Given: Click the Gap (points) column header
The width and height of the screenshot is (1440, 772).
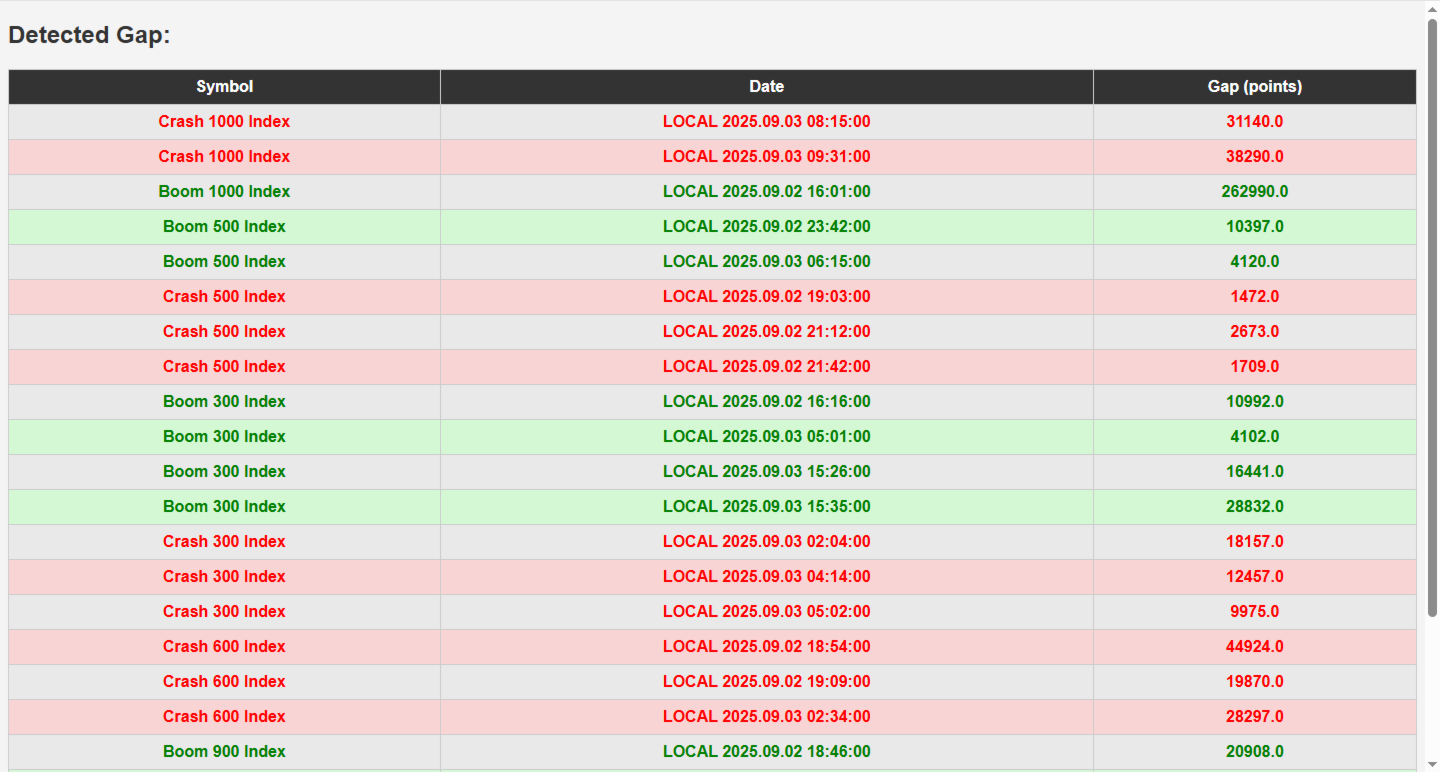Looking at the screenshot, I should point(1255,87).
